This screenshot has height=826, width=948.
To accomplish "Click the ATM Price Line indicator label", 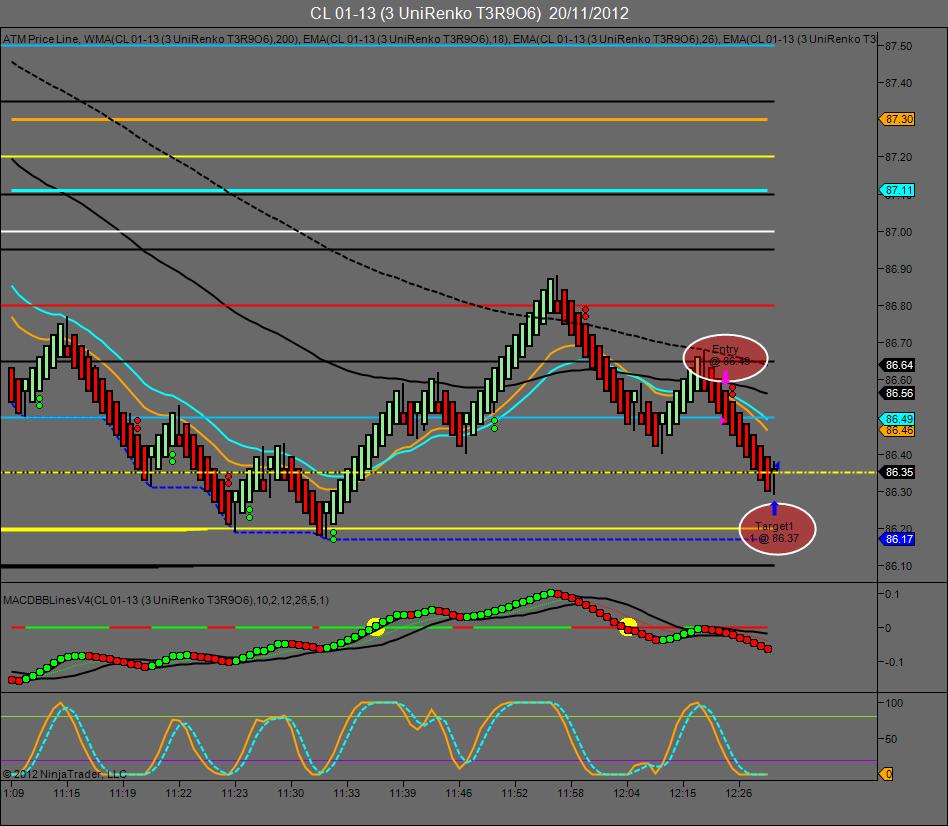I will (41, 39).
